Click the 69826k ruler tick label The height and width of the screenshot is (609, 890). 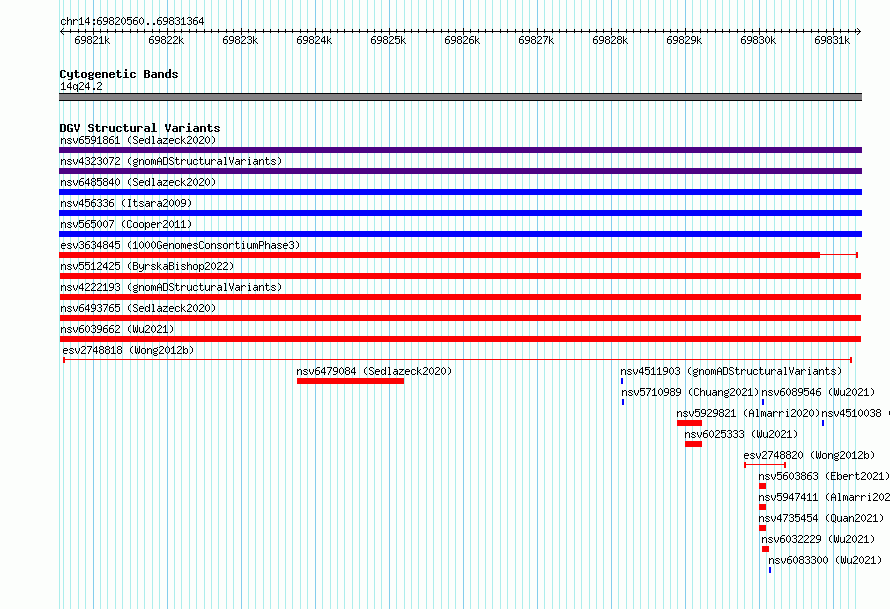462,40
